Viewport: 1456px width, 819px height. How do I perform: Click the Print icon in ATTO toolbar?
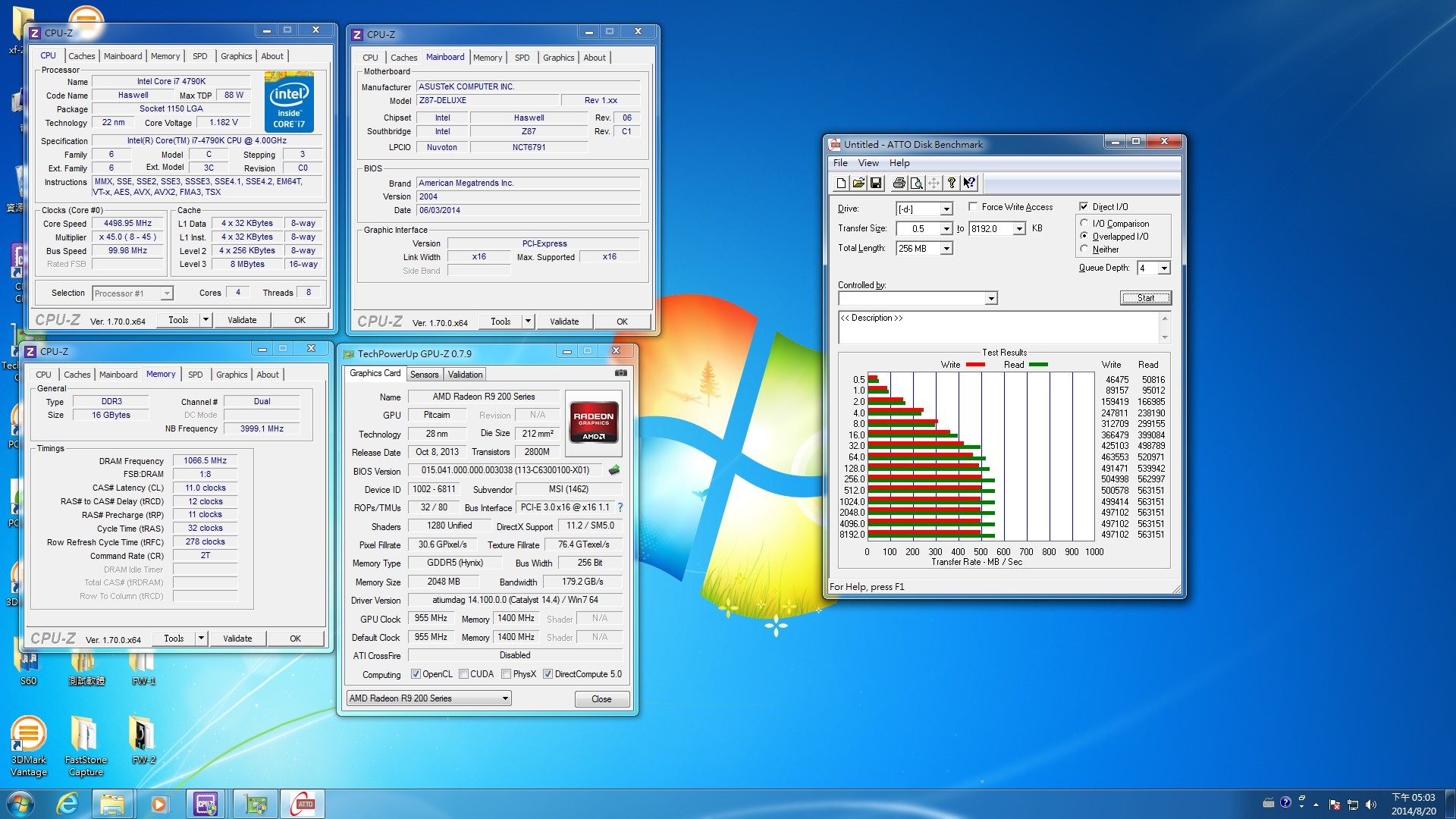(899, 183)
